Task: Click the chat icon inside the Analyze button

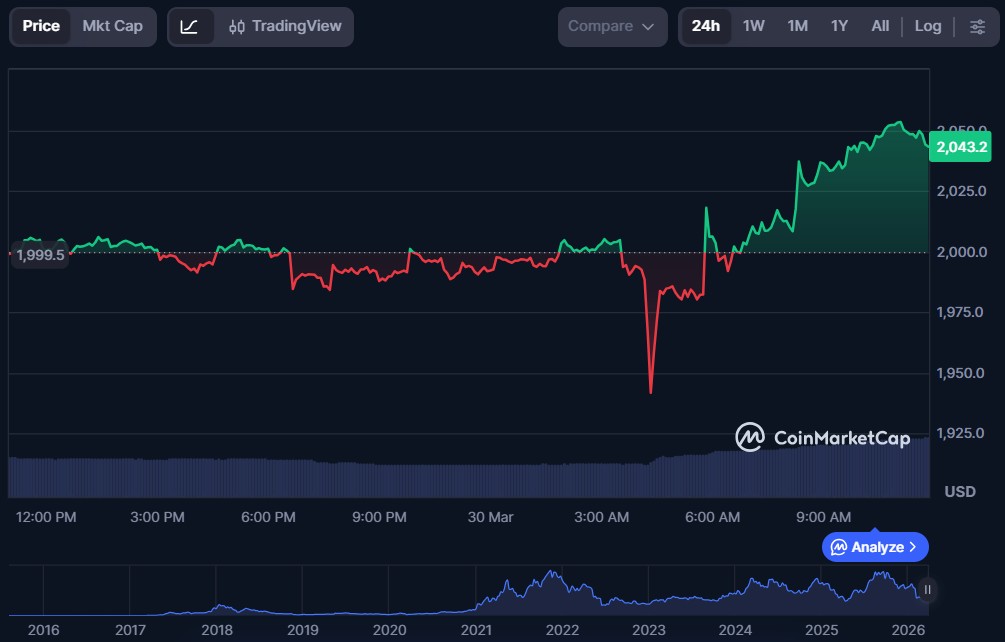Action: coord(839,547)
